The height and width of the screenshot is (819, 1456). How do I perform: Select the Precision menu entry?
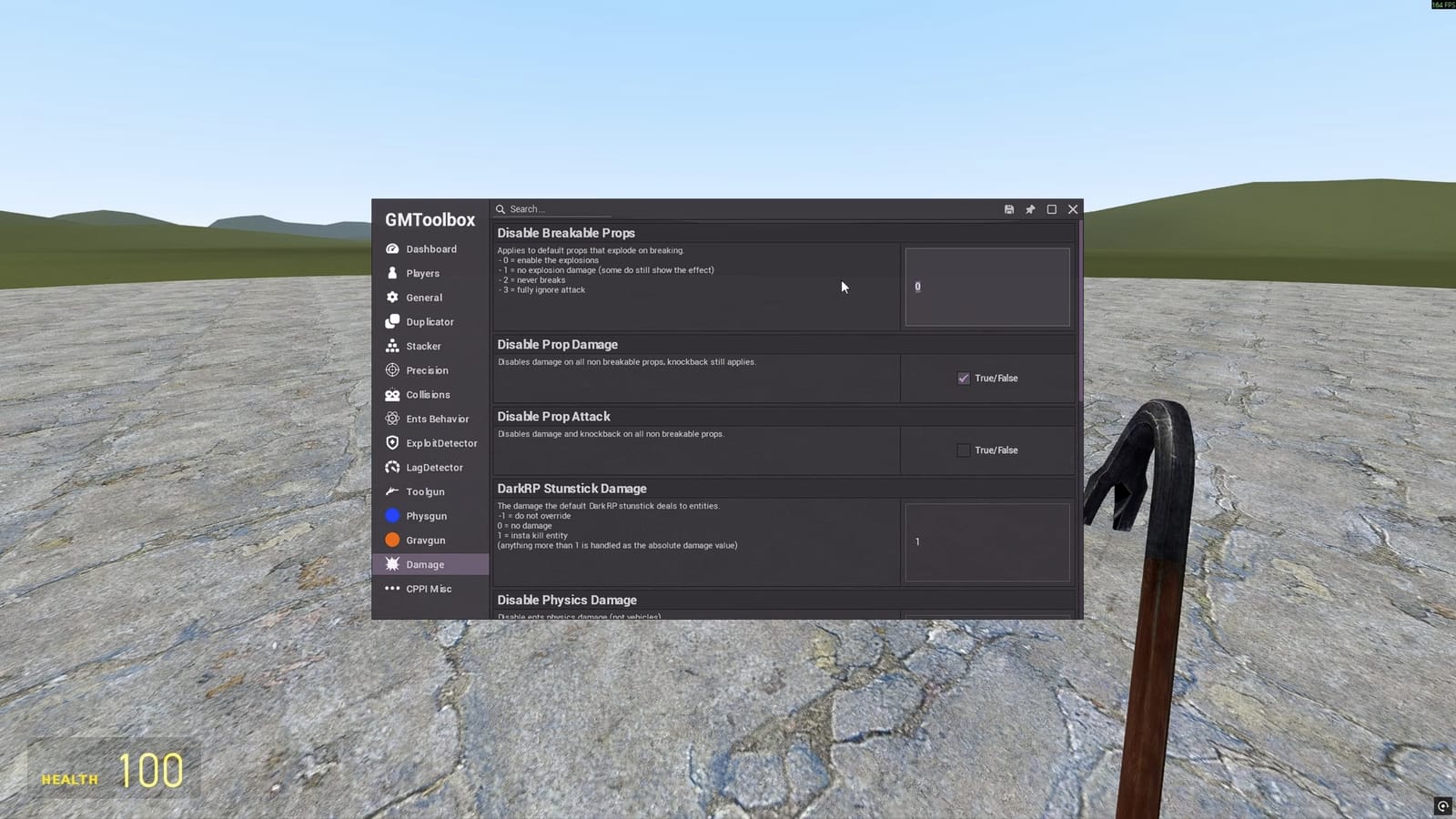tap(430, 370)
